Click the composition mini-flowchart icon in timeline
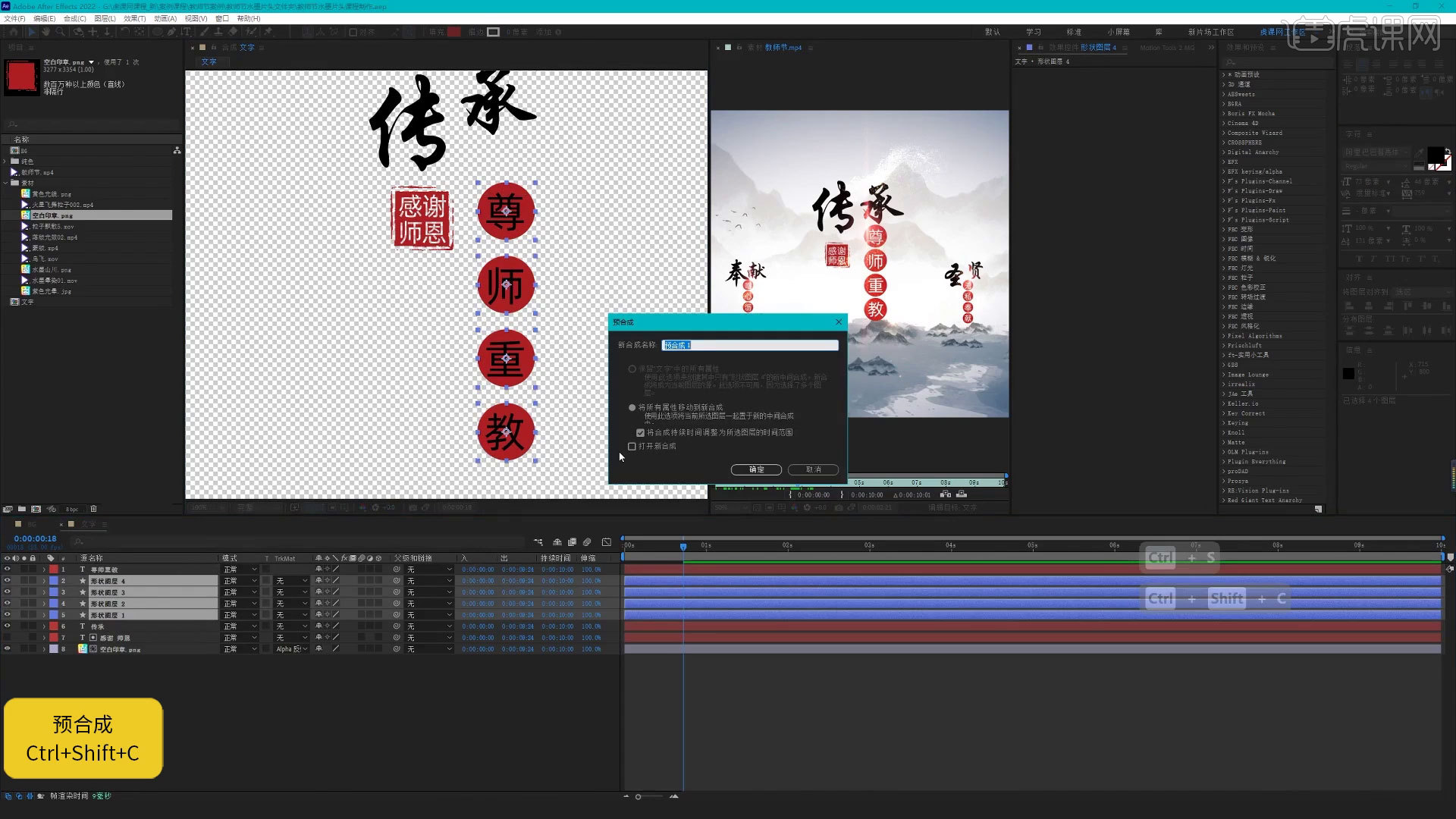This screenshot has width=1456, height=819. pos(538,542)
